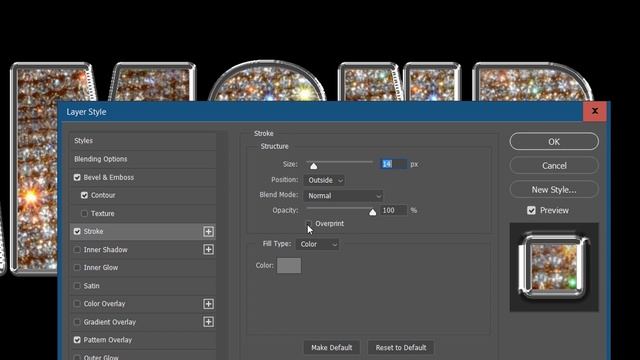Toggle the Contour checkbox

click(x=84, y=196)
